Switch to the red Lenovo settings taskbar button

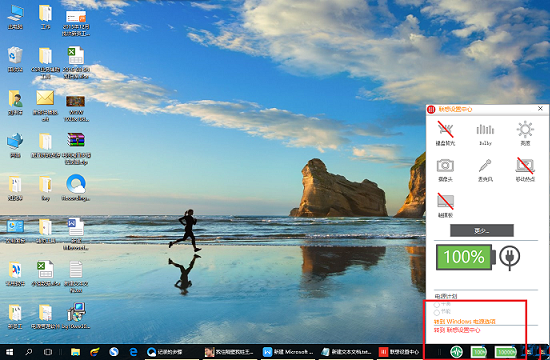[400, 352]
